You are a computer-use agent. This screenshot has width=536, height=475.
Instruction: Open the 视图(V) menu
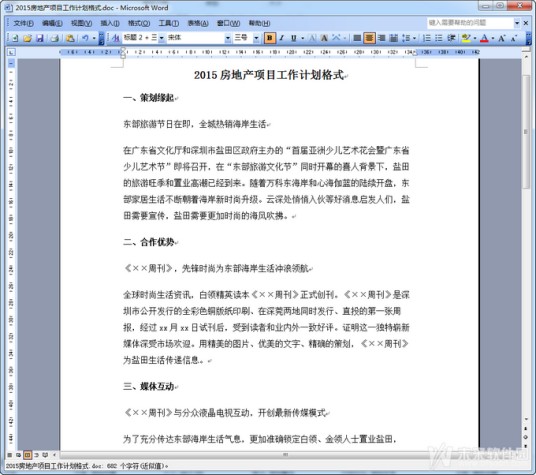tap(81, 23)
